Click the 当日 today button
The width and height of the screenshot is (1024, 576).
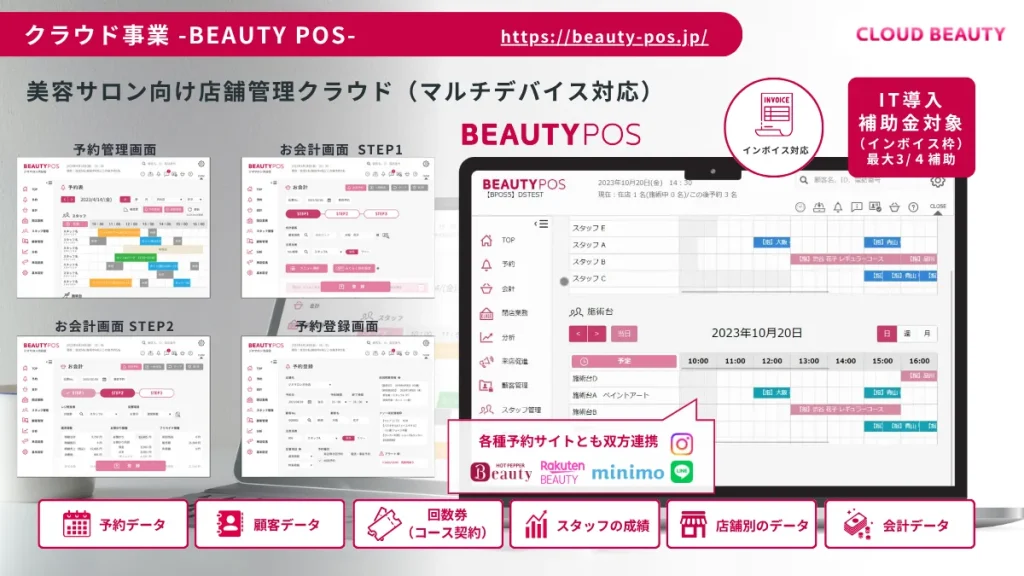(x=624, y=334)
